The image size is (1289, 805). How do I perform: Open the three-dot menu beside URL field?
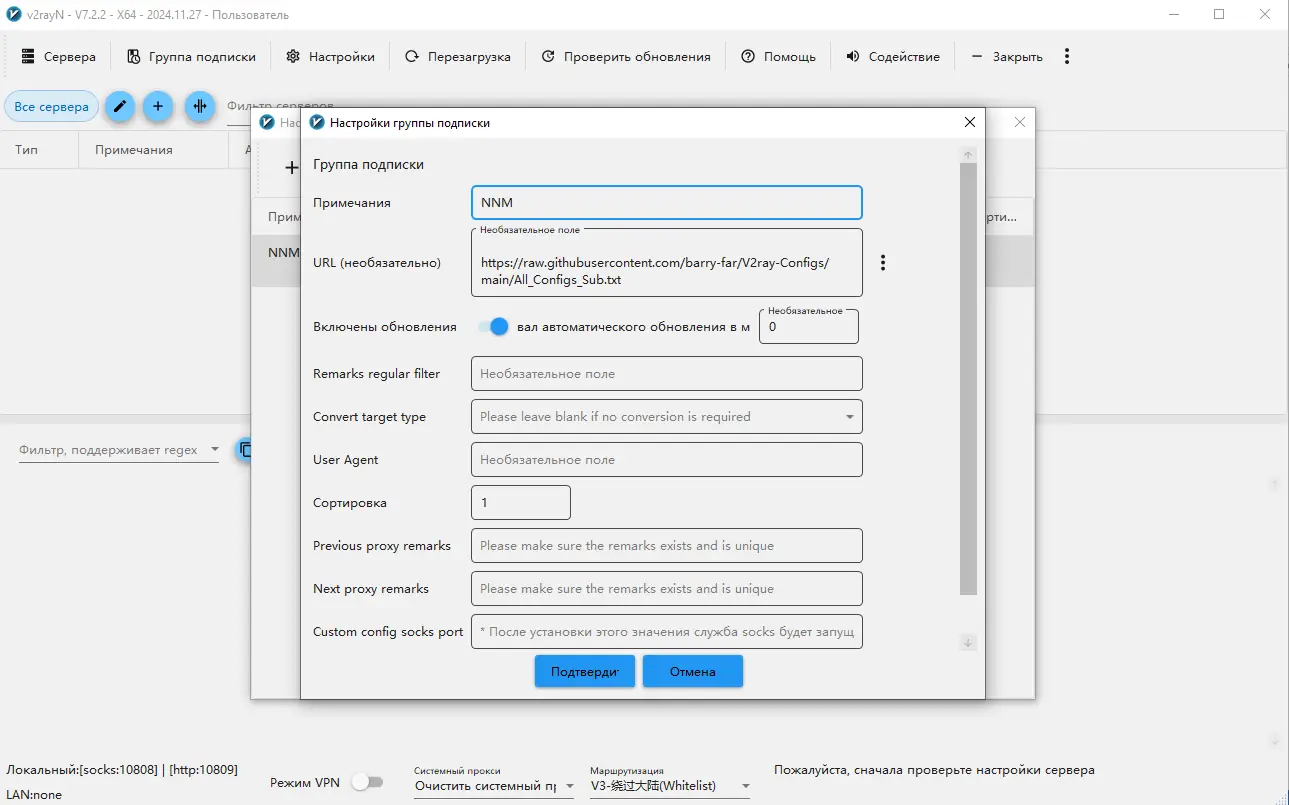(882, 263)
